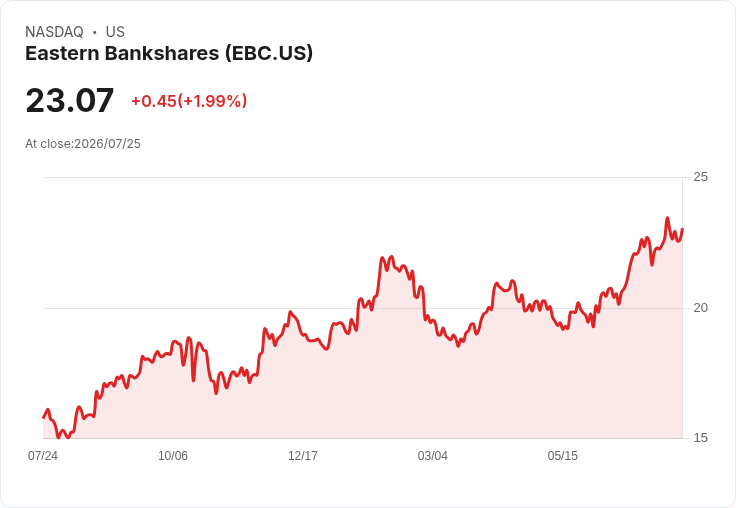Image resolution: width=736 pixels, height=508 pixels.
Task: Select the +0.45(+1.99%) price change text
Action: pos(189,101)
